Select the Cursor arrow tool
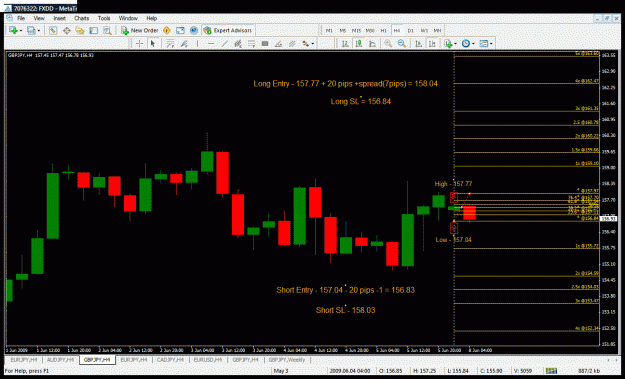 click(x=153, y=43)
